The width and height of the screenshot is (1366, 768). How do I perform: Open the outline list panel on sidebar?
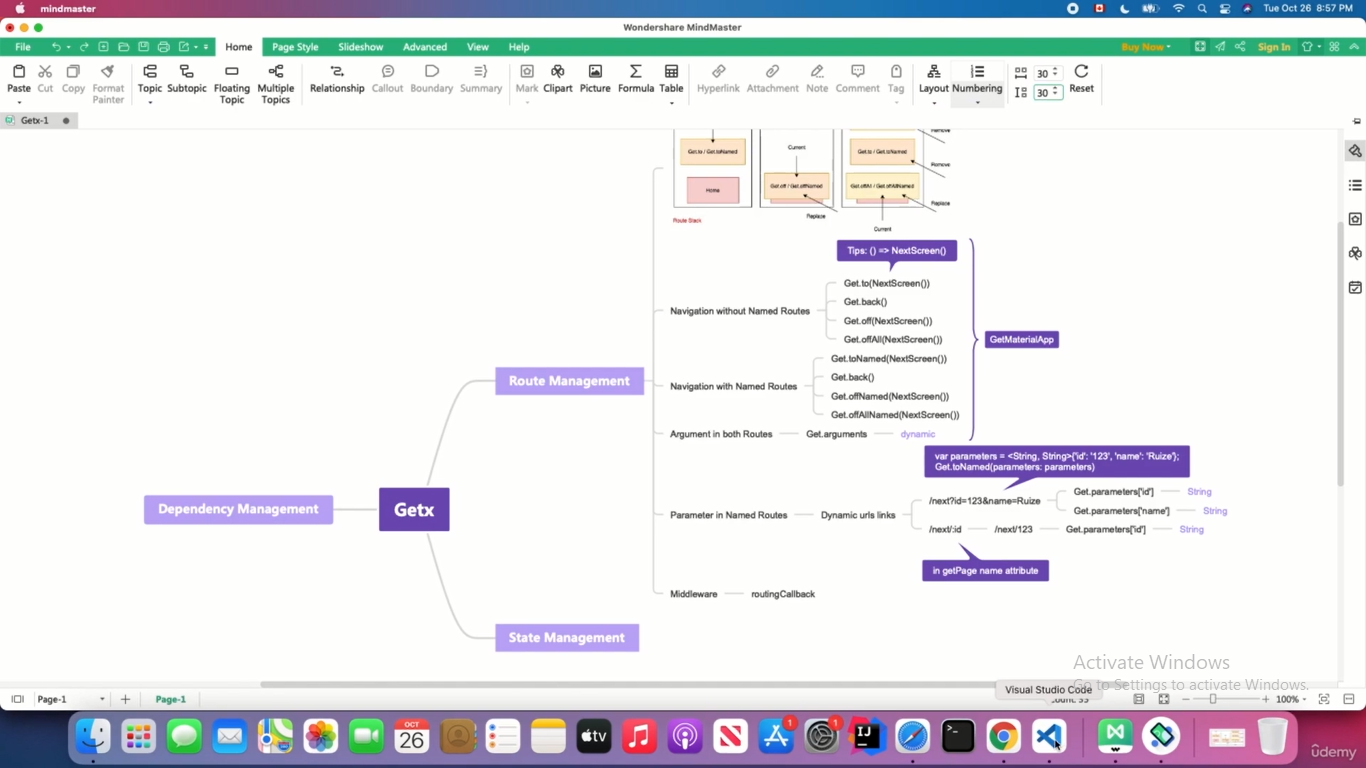pos(1355,185)
